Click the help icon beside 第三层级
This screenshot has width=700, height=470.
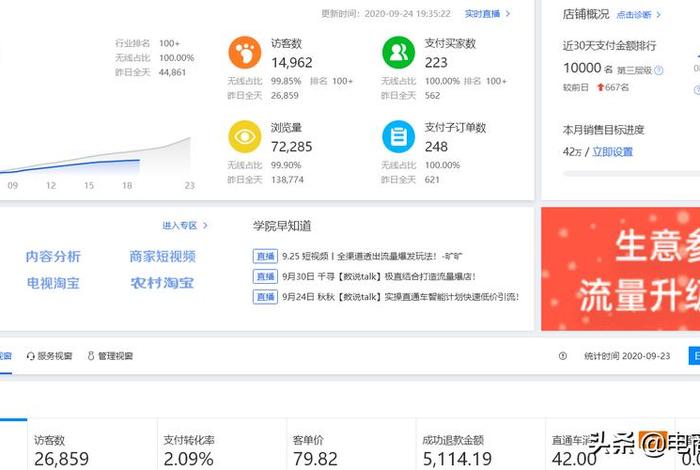pos(658,70)
